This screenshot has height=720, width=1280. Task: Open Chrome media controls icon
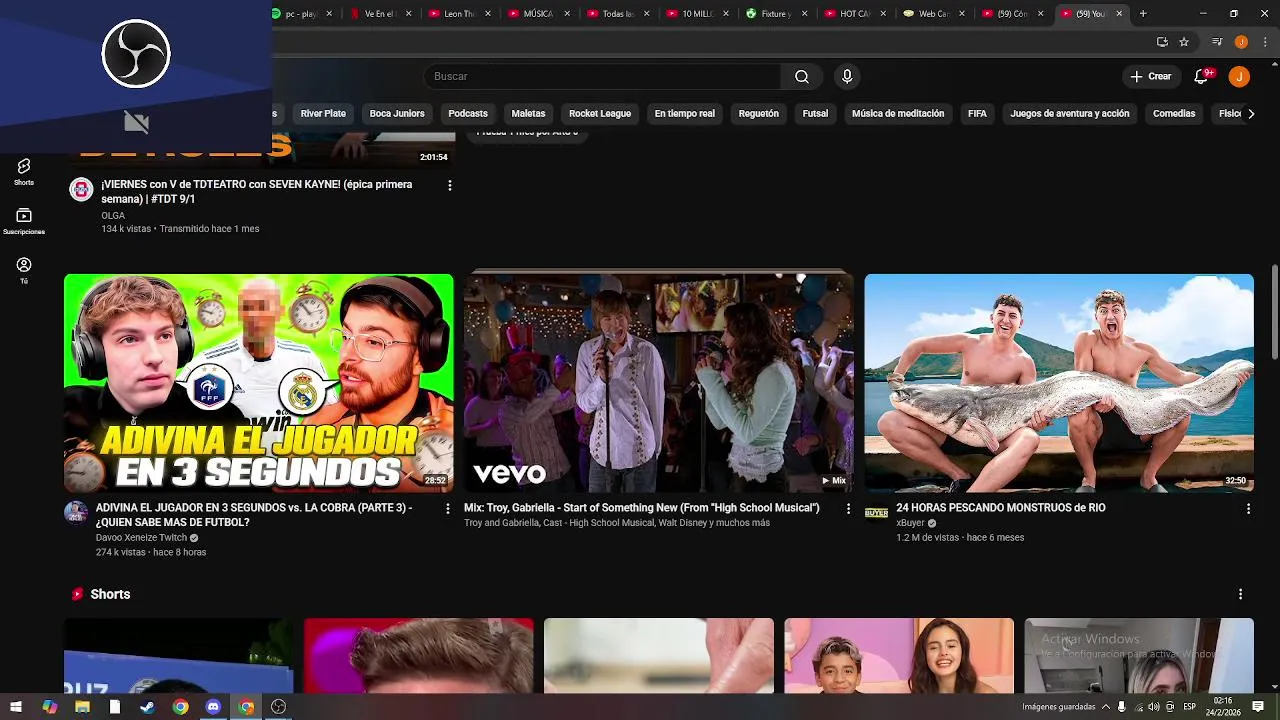tap(1217, 42)
